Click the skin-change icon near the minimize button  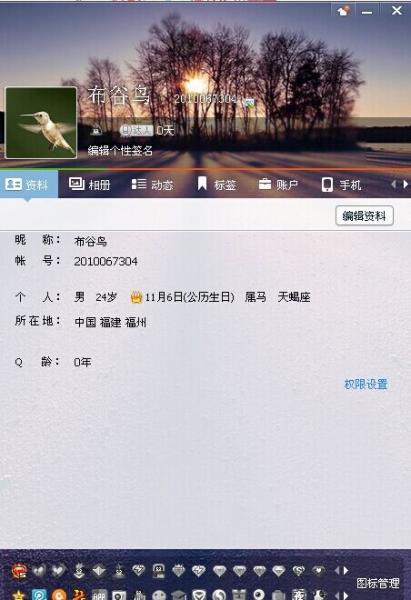pos(343,10)
